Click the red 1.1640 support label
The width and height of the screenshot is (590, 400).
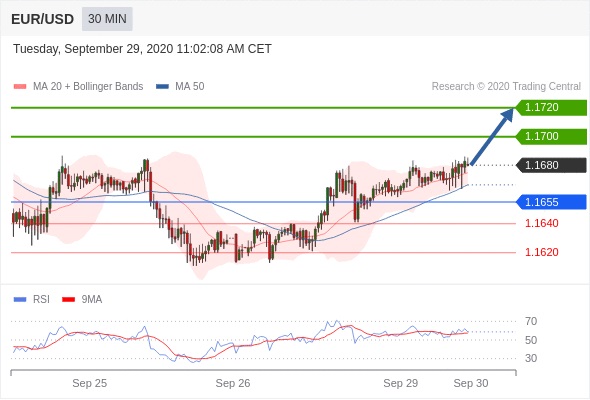(x=541, y=223)
